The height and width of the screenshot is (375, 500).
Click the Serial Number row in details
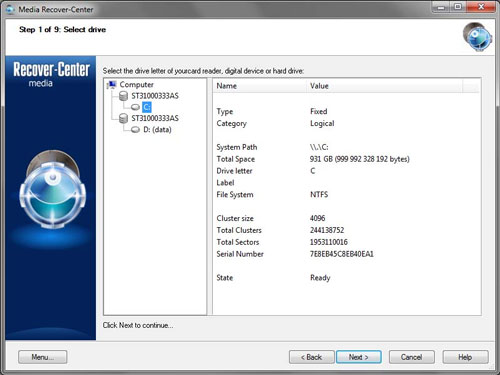[347, 254]
